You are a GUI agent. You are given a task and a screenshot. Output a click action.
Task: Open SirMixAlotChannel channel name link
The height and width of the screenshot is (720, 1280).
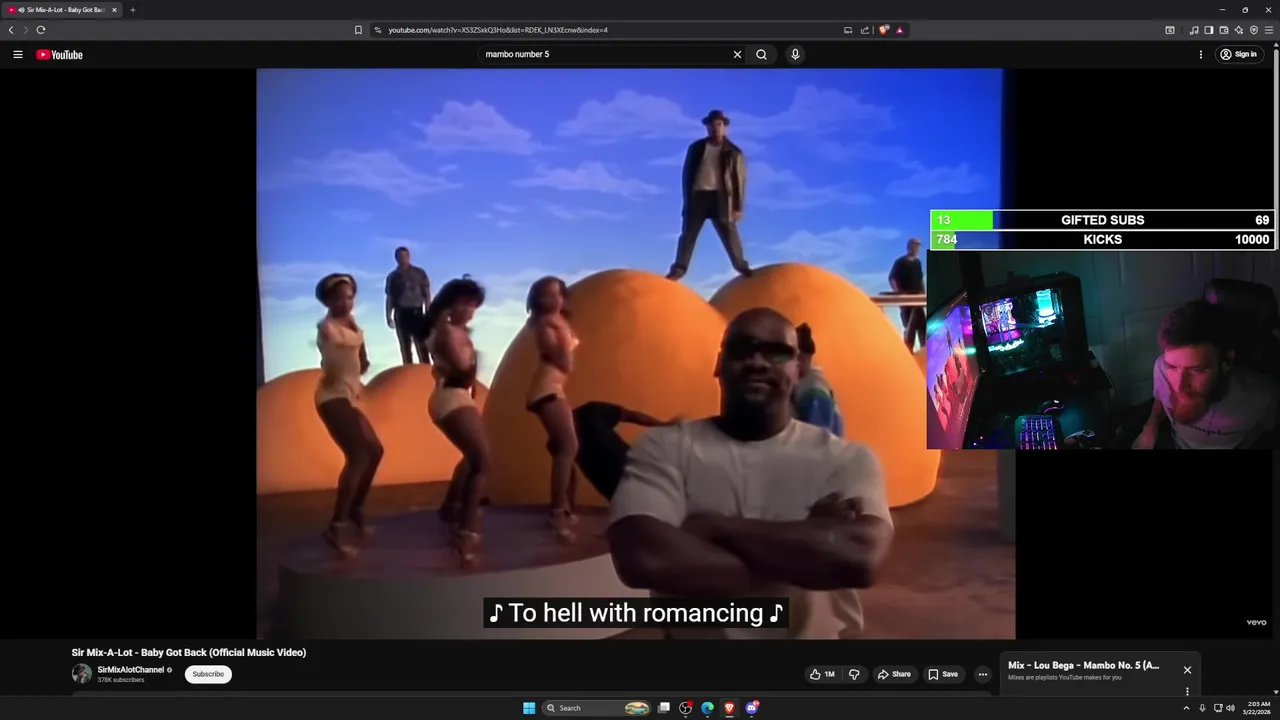(131, 670)
